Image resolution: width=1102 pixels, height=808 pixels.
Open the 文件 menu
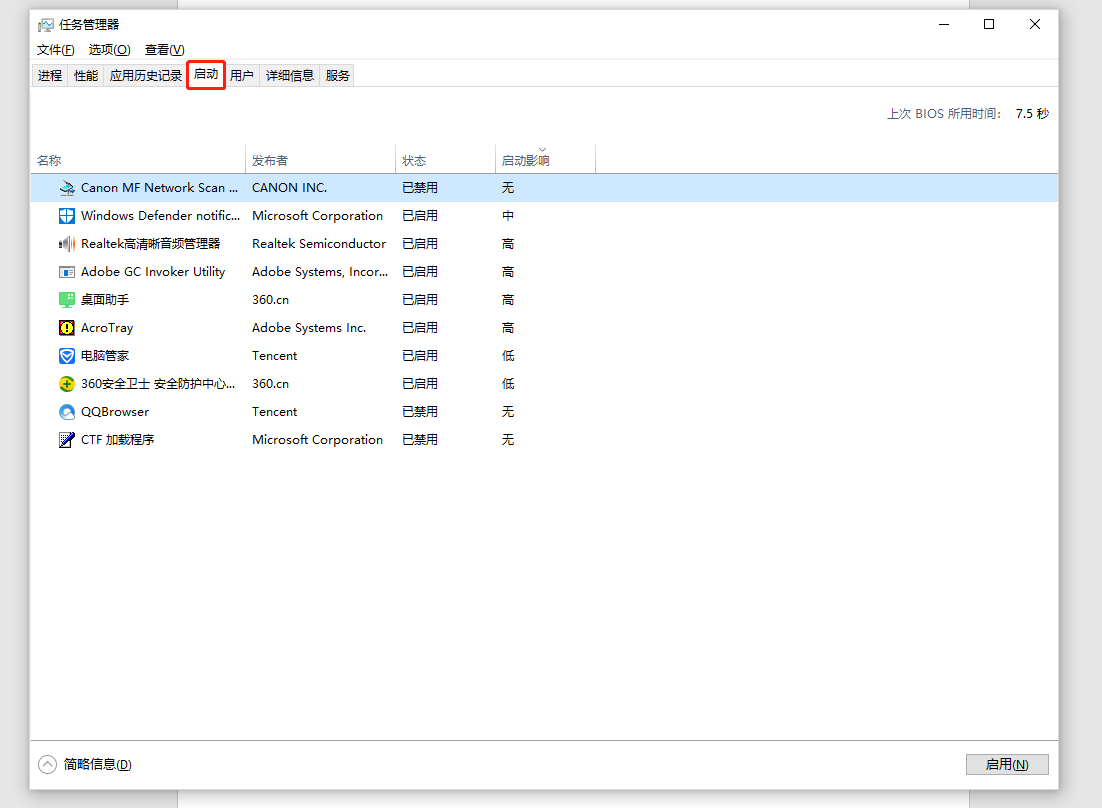pos(55,50)
